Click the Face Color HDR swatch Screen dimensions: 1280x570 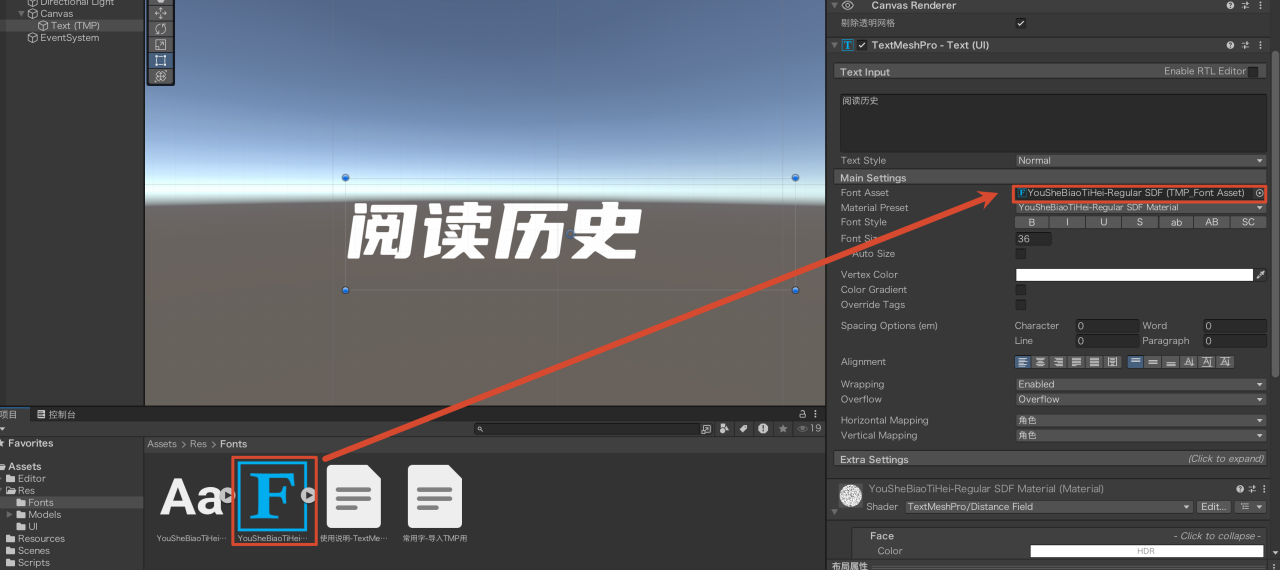pyautogui.click(x=1146, y=551)
